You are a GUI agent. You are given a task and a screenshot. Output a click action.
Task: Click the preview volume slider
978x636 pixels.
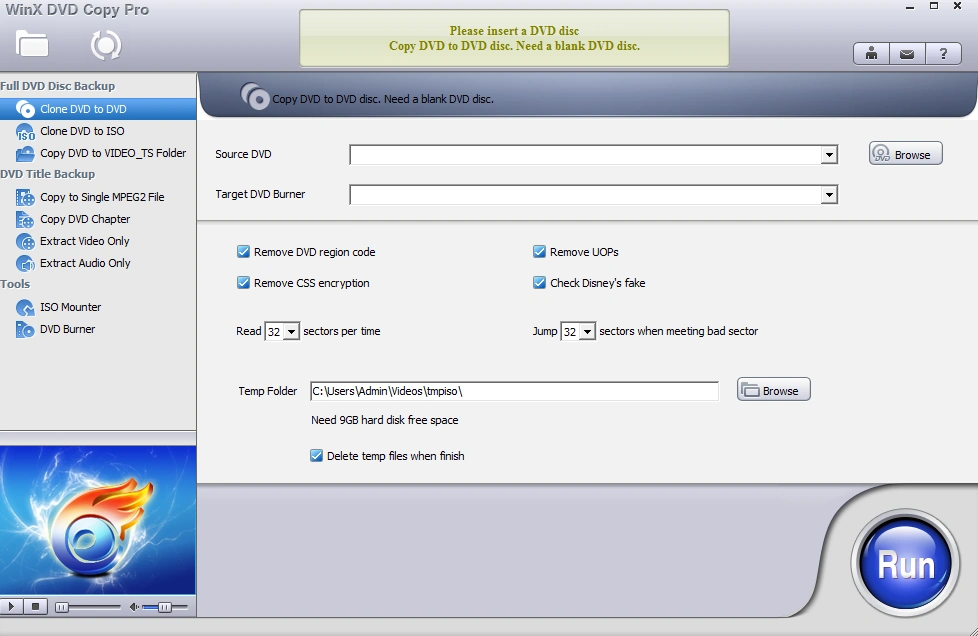click(165, 607)
